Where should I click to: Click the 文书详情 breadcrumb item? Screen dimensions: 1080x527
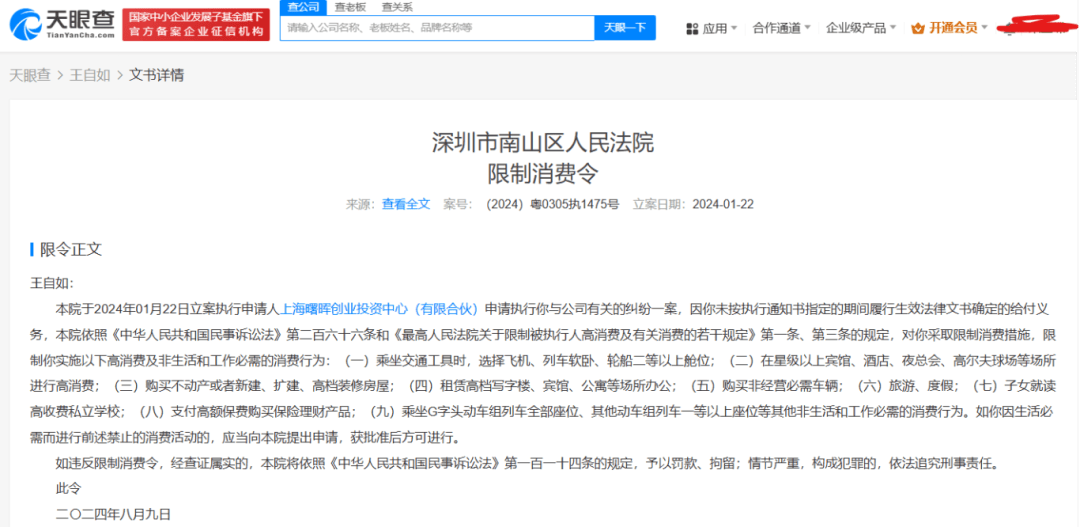[x=156, y=75]
